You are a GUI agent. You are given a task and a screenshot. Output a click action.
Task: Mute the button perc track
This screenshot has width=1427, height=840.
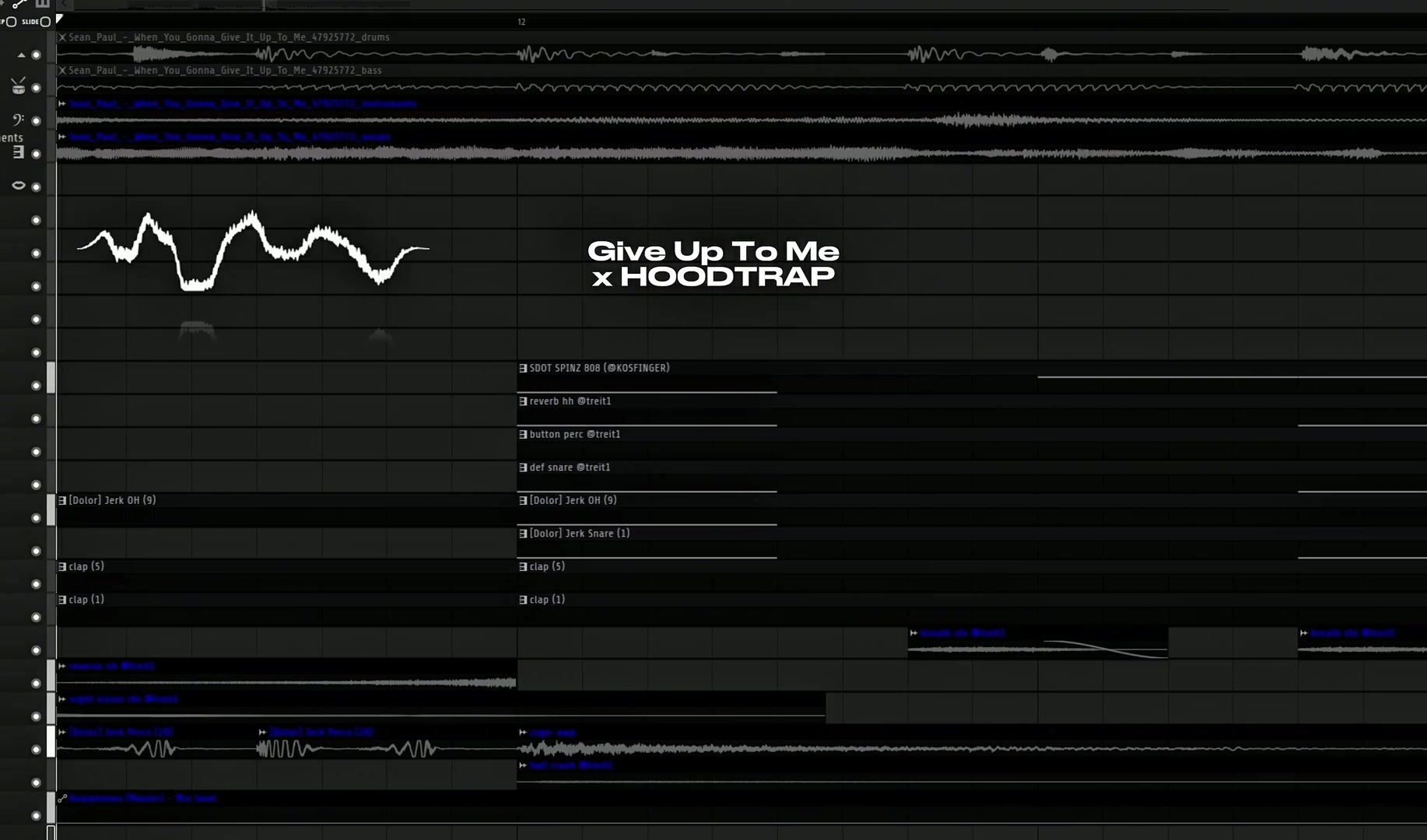pos(36,452)
